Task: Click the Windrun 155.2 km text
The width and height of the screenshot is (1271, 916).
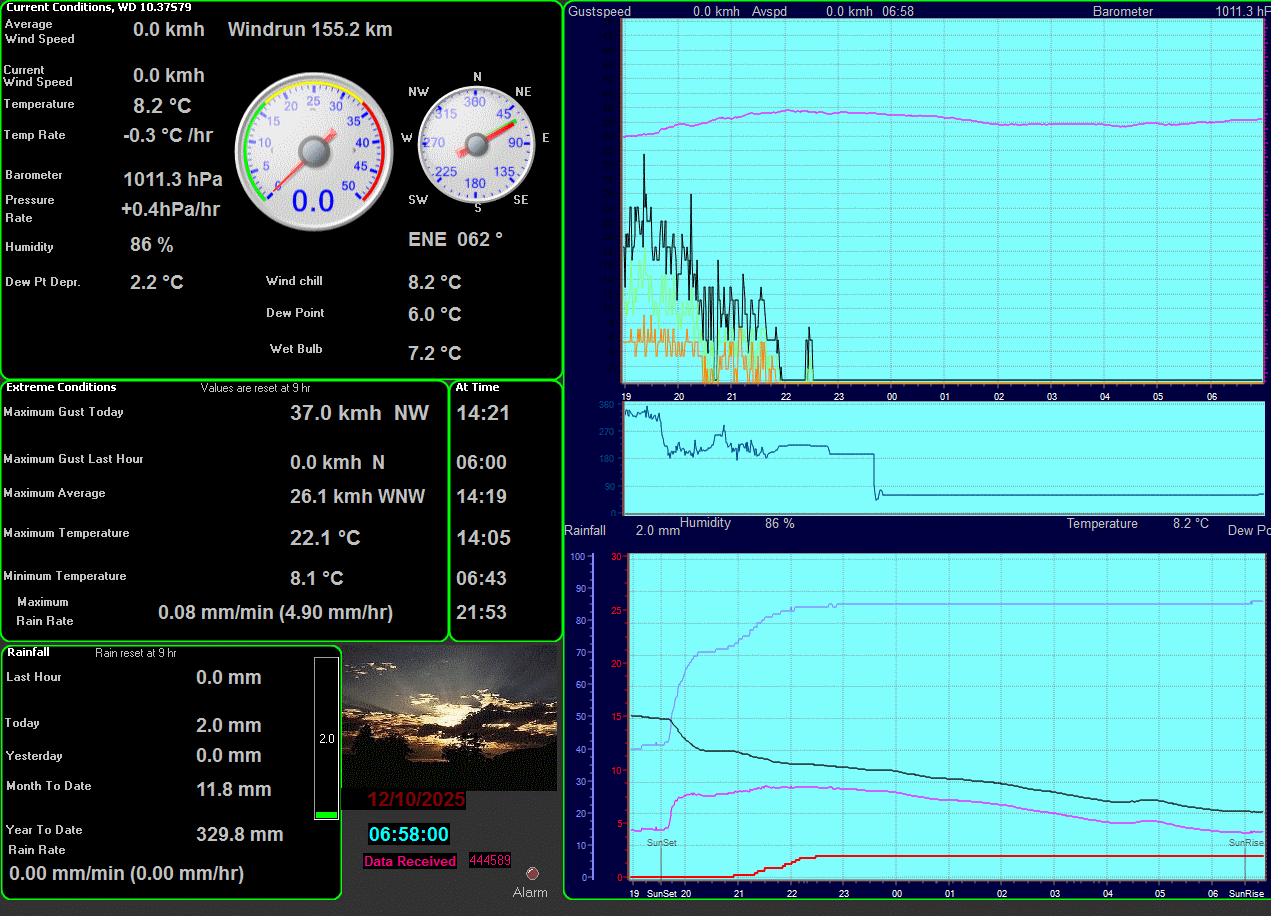Action: coord(310,29)
